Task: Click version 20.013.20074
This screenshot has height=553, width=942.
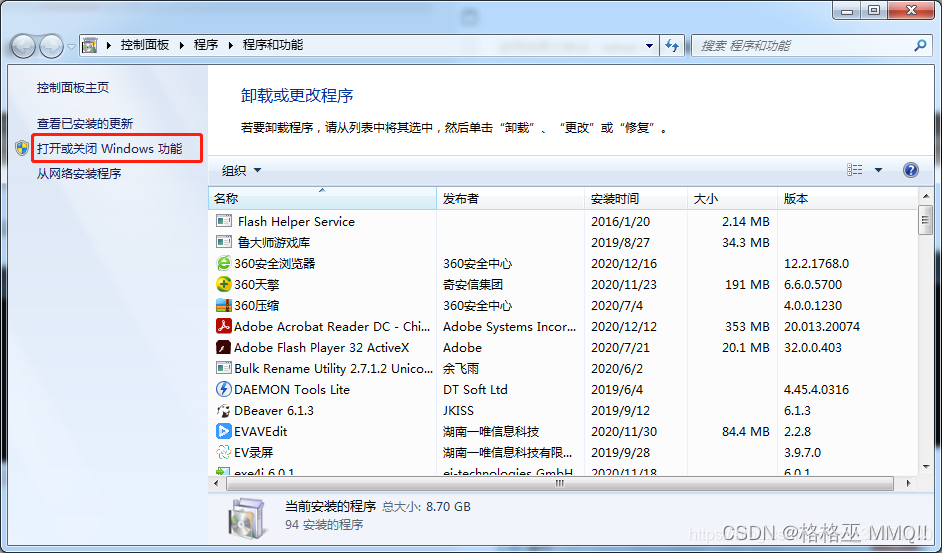Action: click(822, 326)
